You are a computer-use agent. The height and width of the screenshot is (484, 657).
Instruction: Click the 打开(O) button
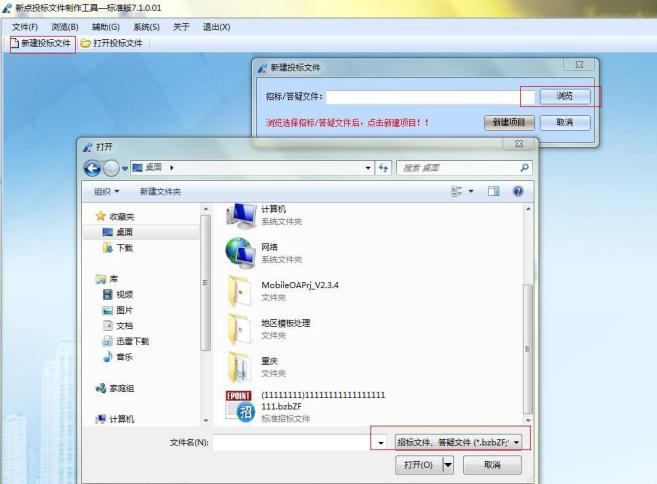tap(419, 465)
